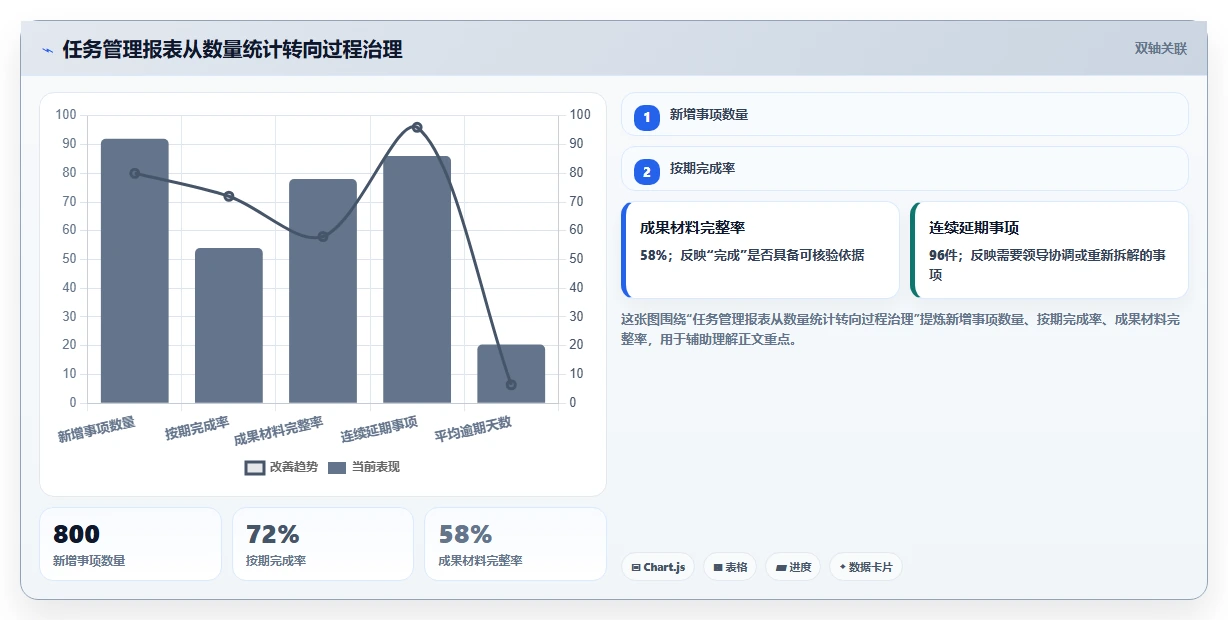The image size is (1228, 620).
Task: Click the trend line point on 按期完成率
Action: [229, 196]
